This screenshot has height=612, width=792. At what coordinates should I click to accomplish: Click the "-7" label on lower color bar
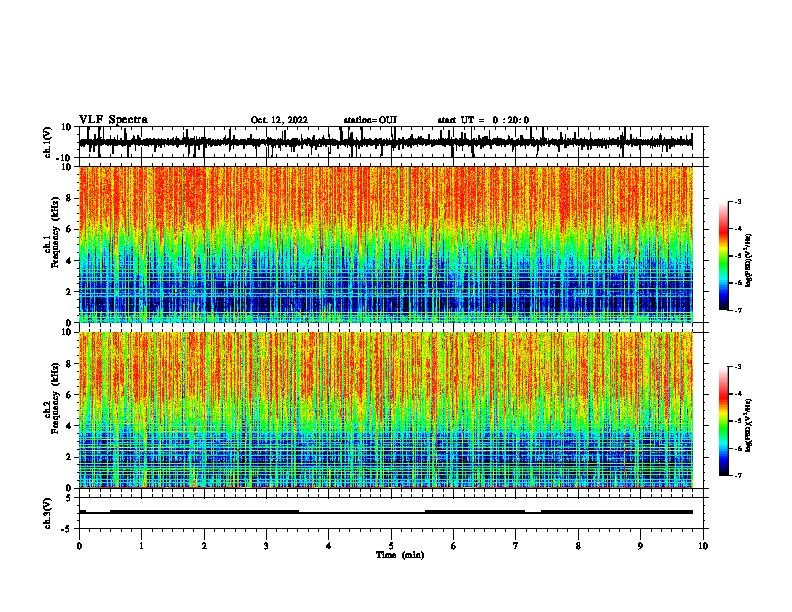point(737,475)
